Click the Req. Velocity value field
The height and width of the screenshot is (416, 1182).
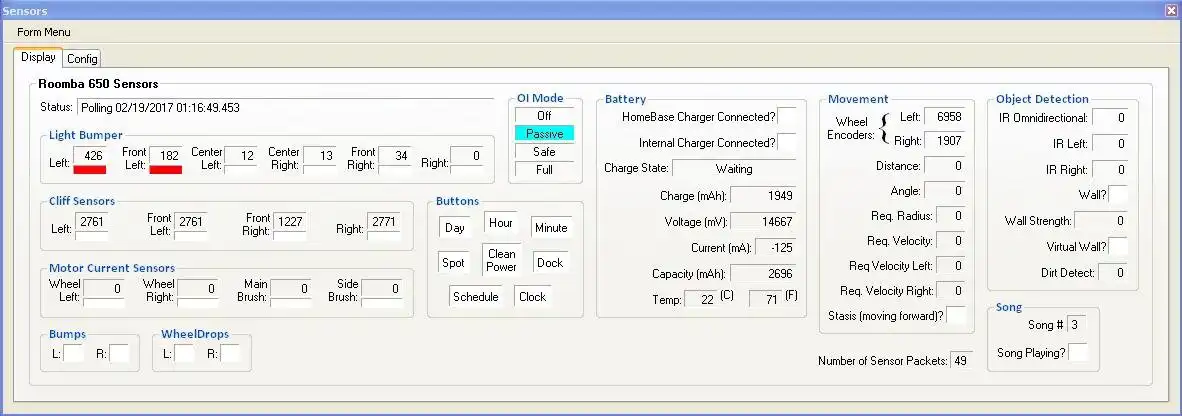tap(950, 241)
